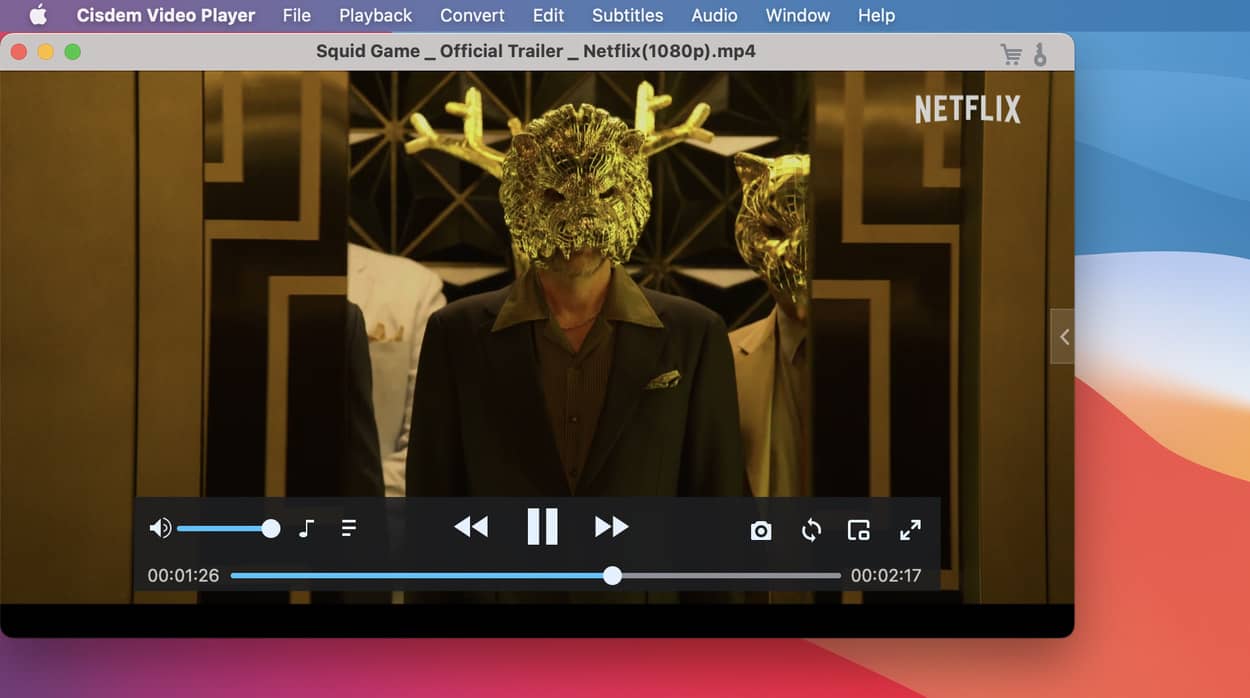Pause the video
The image size is (1250, 698).
542,526
